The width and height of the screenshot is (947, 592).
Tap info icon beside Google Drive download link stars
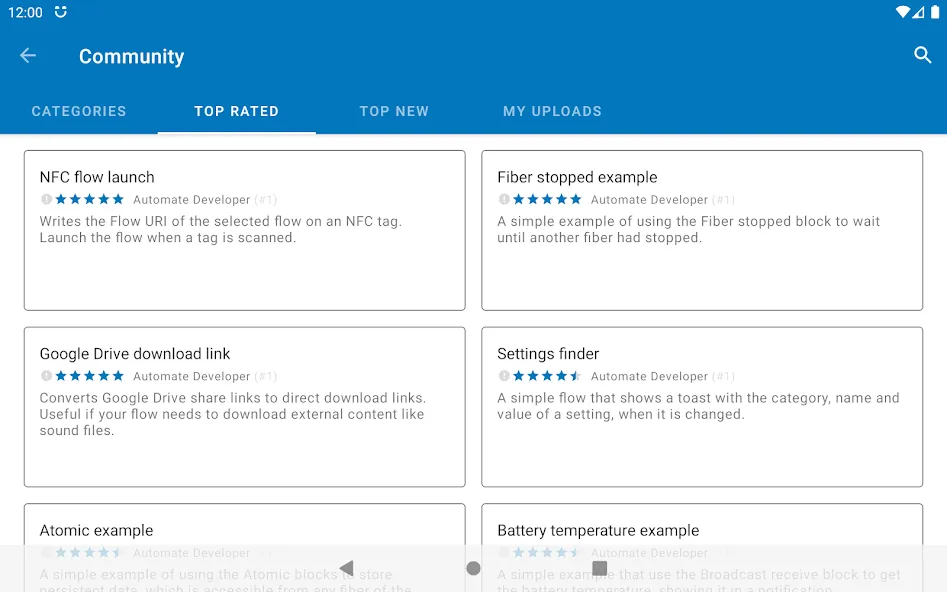(46, 376)
